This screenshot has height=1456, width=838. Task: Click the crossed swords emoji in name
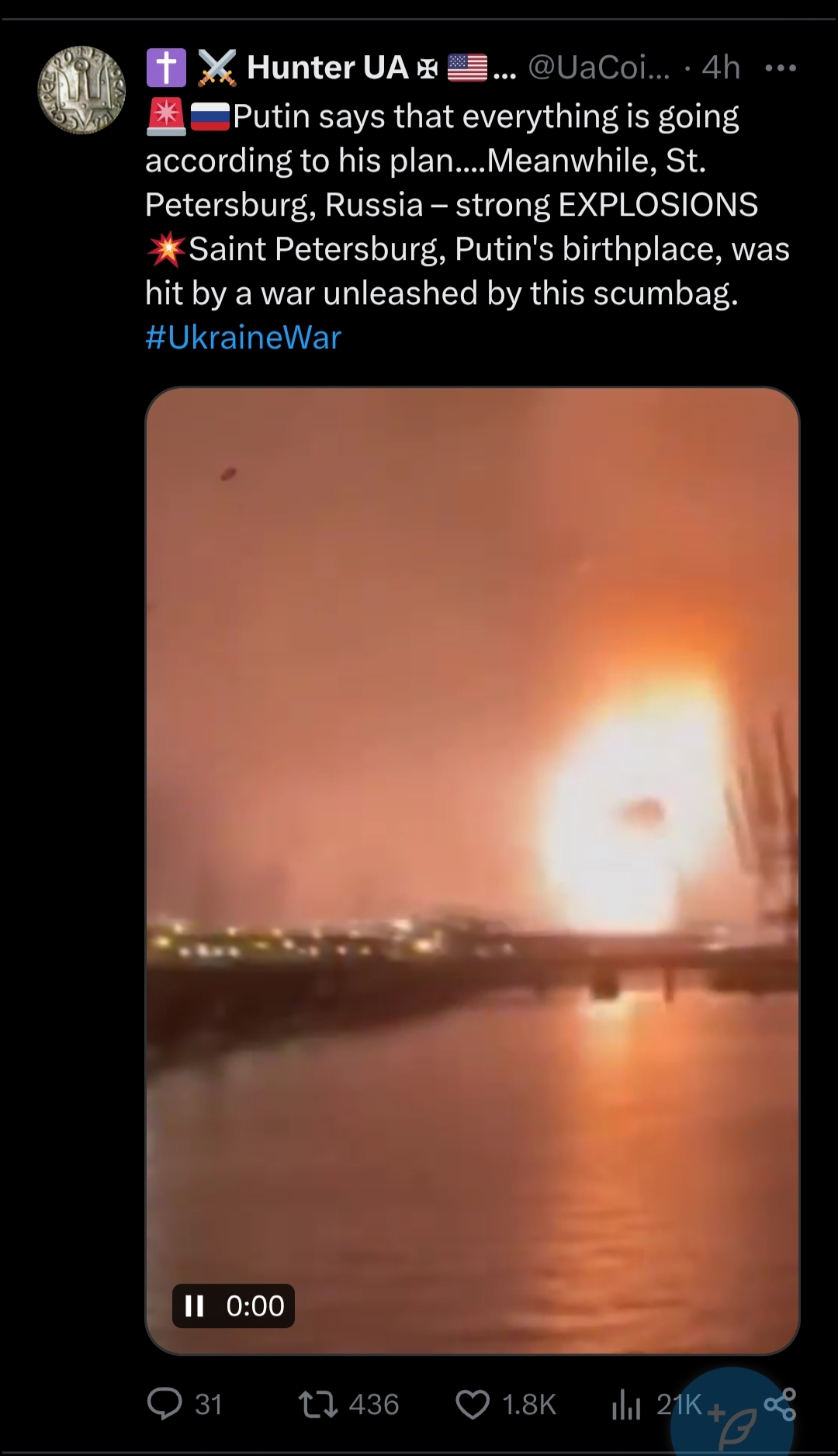pyautogui.click(x=216, y=68)
